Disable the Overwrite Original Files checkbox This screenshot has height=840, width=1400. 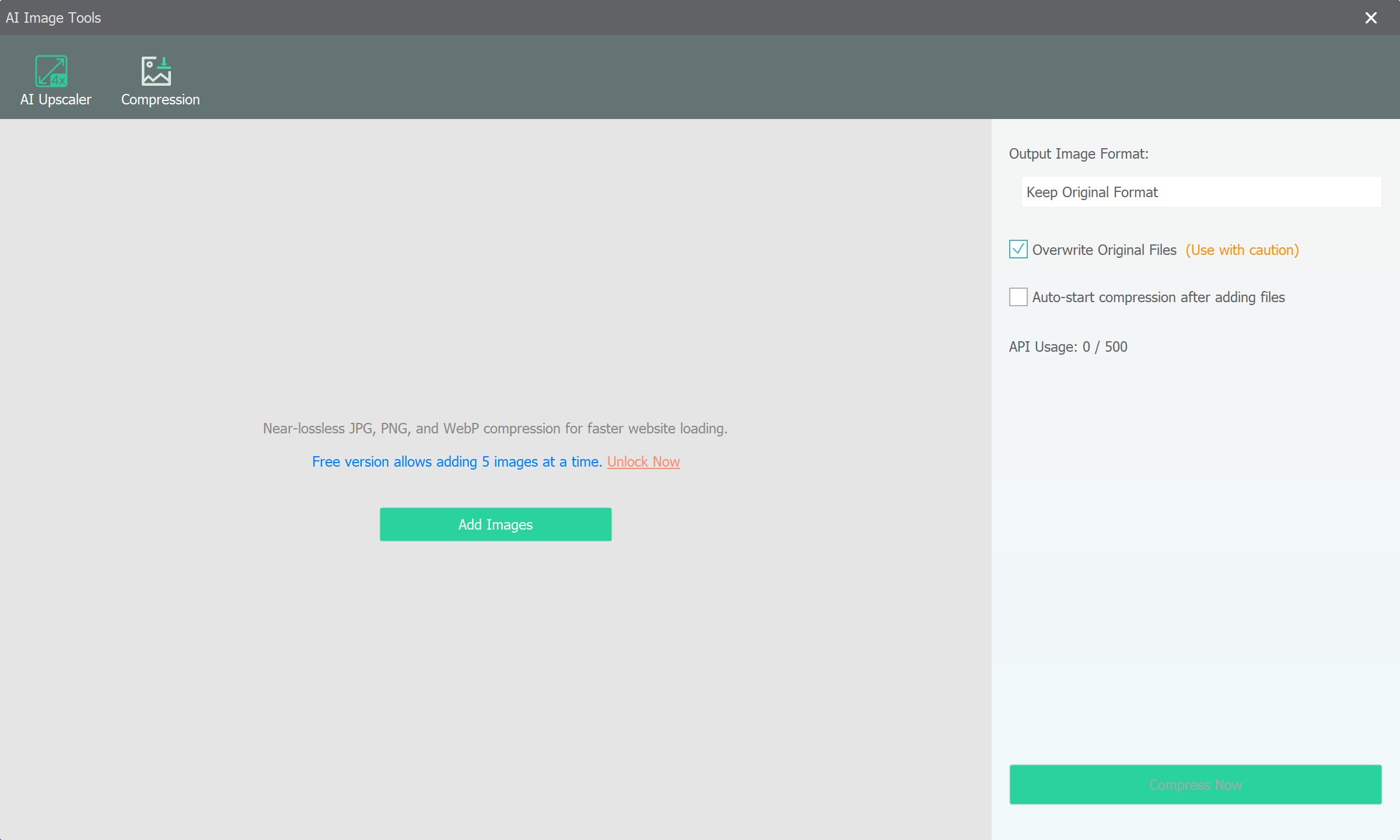[1018, 250]
